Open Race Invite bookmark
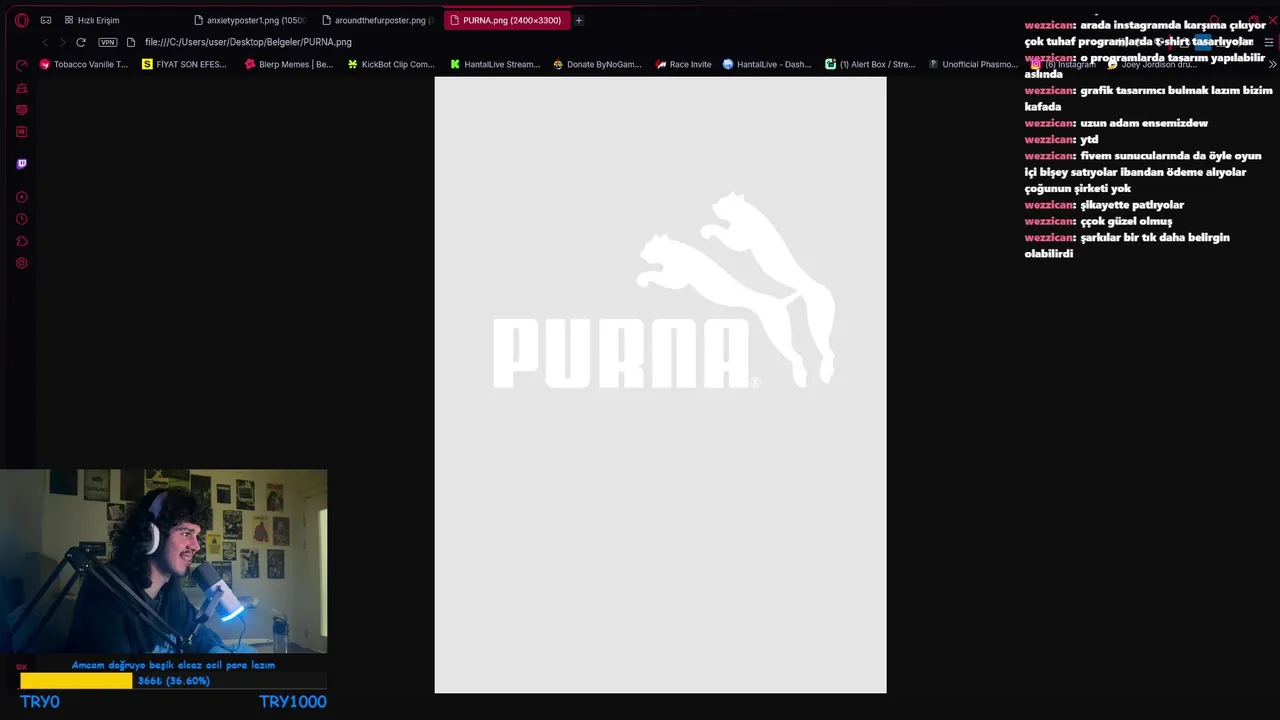This screenshot has height=720, width=1280. pyautogui.click(x=684, y=64)
